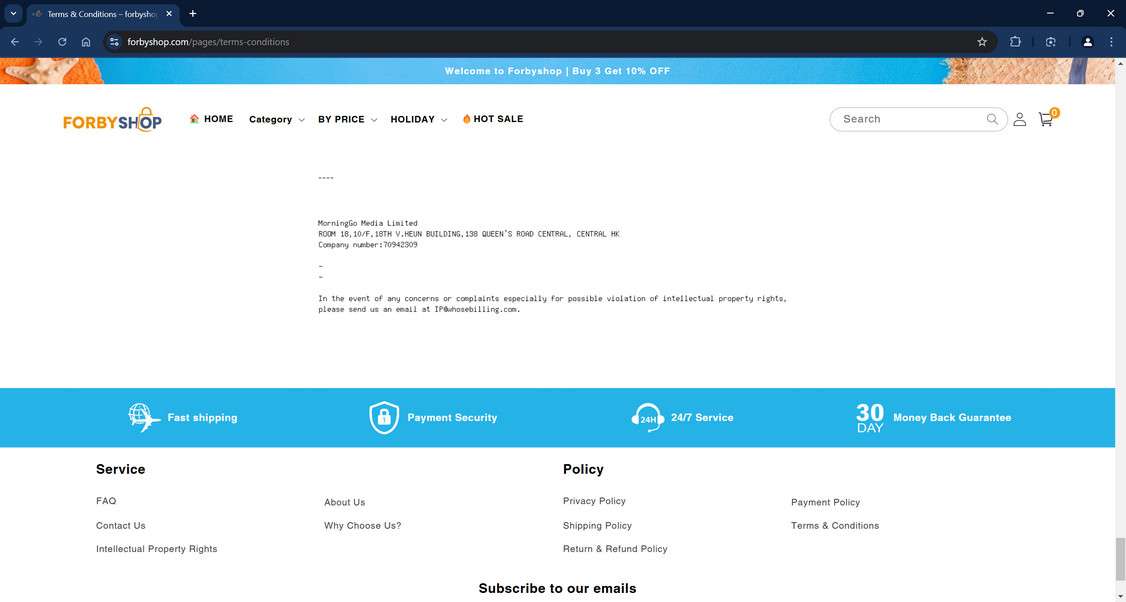Click the Forbyshop logo

pos(112,119)
